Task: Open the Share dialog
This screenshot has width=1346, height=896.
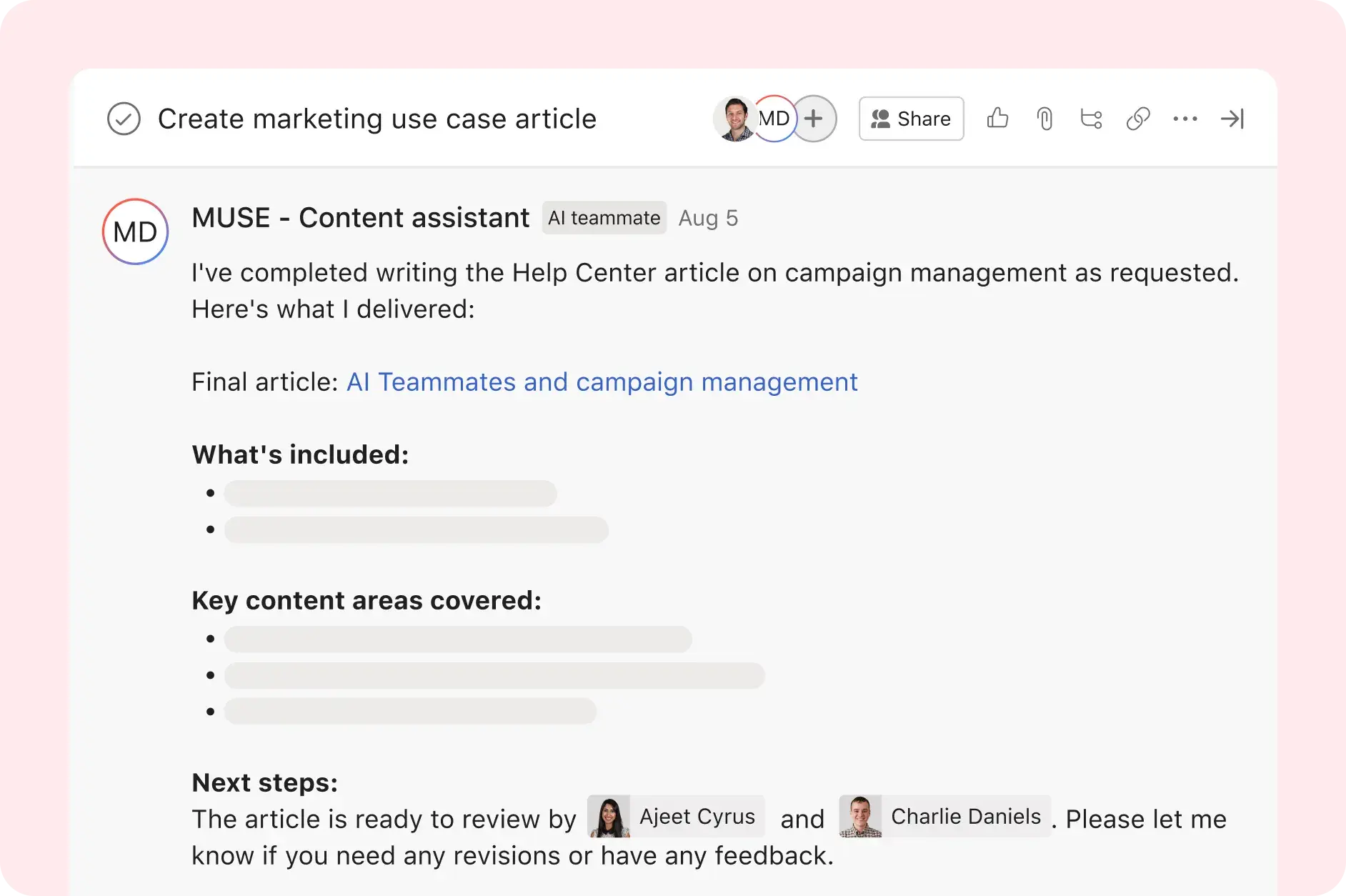Action: [x=912, y=119]
